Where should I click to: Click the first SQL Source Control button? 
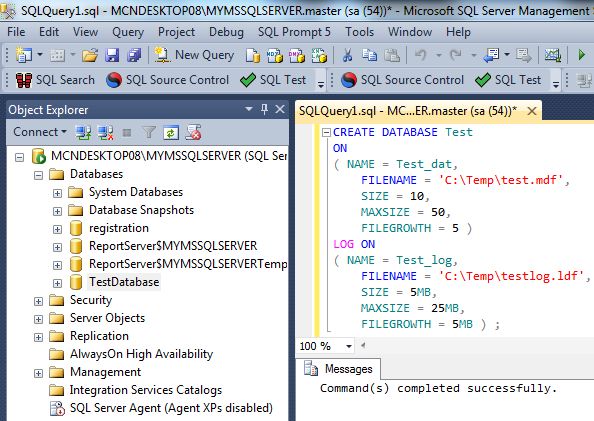point(167,80)
